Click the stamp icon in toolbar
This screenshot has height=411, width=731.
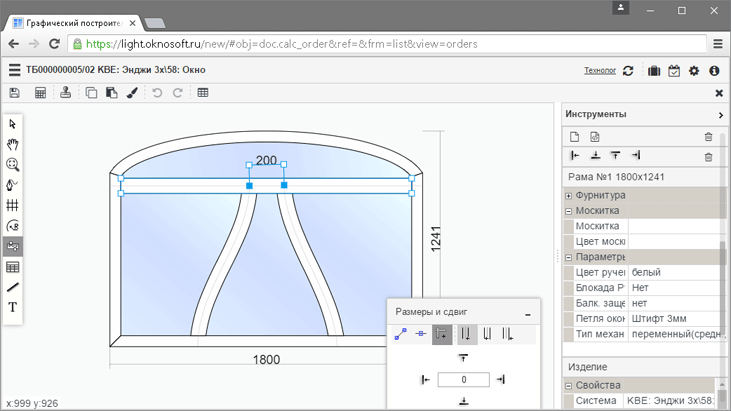65,93
